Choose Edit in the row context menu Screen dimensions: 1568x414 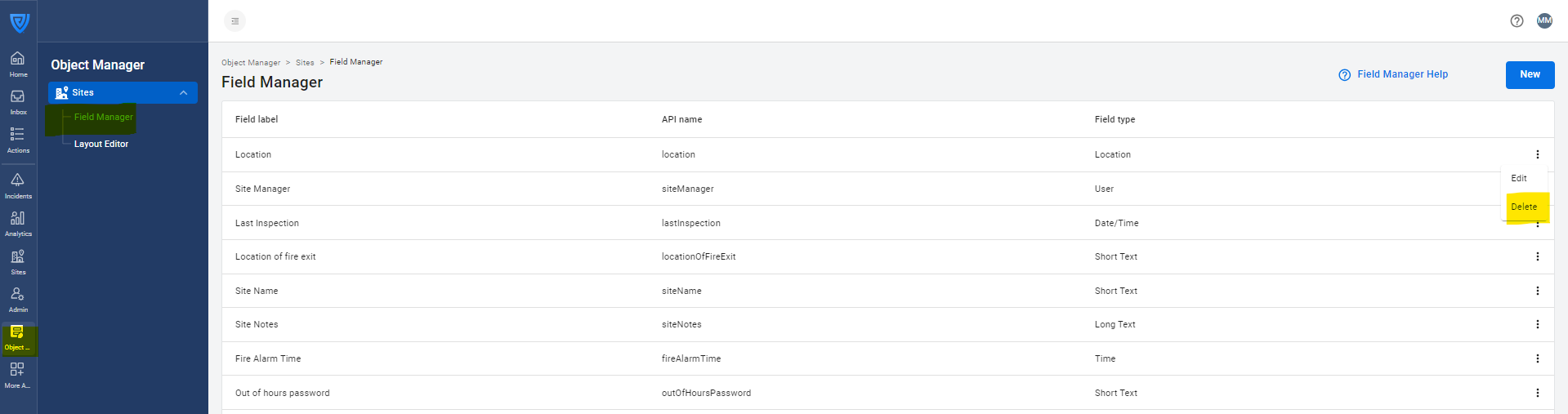(1519, 178)
